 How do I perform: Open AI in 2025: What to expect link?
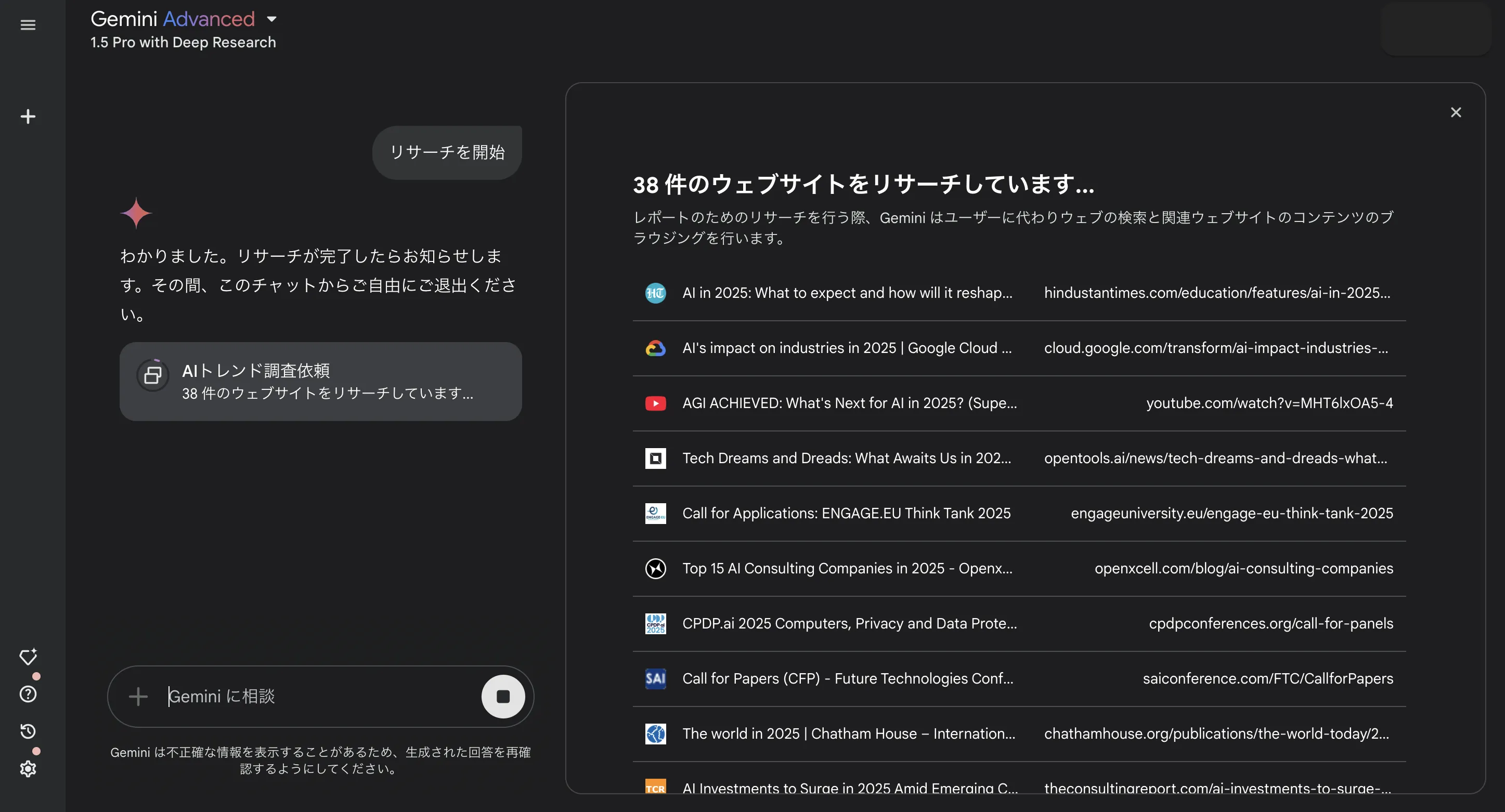(847, 293)
